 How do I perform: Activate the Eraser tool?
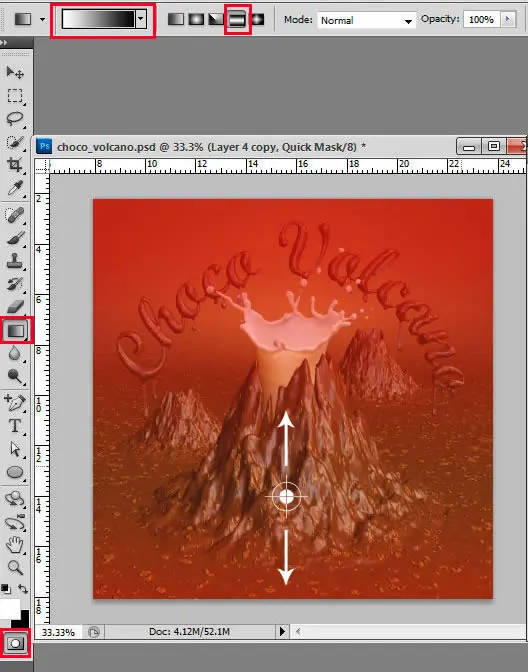pyautogui.click(x=15, y=307)
